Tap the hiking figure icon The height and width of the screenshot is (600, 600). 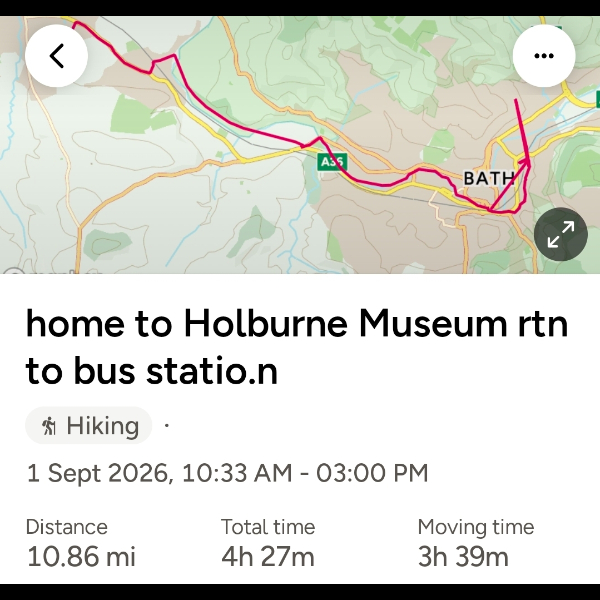[49, 426]
